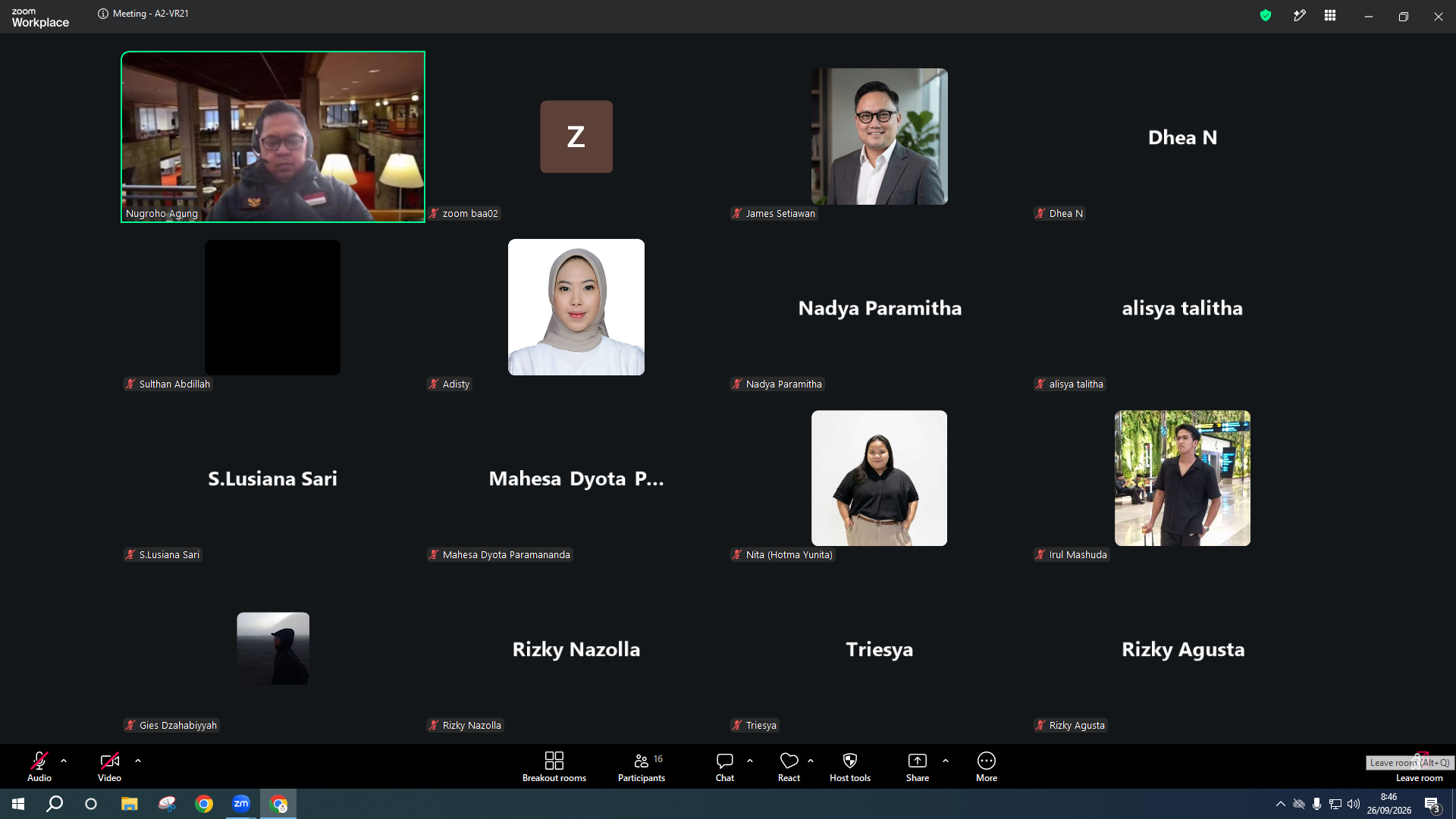
Task: Expand the Share options chevron
Action: pyautogui.click(x=946, y=761)
